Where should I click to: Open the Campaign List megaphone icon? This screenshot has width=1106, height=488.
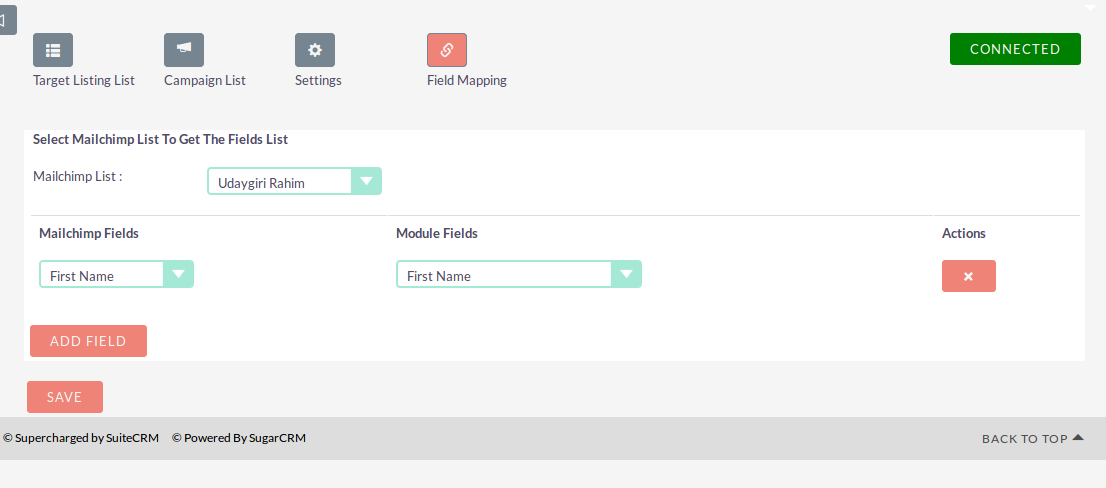tap(184, 50)
